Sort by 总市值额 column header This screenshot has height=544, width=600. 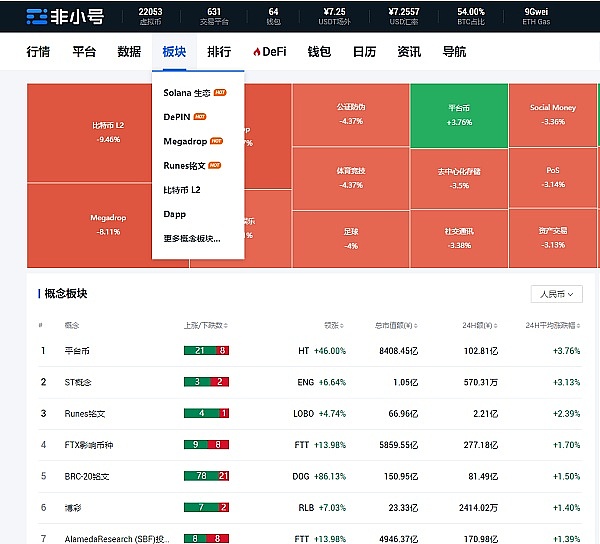point(396,325)
